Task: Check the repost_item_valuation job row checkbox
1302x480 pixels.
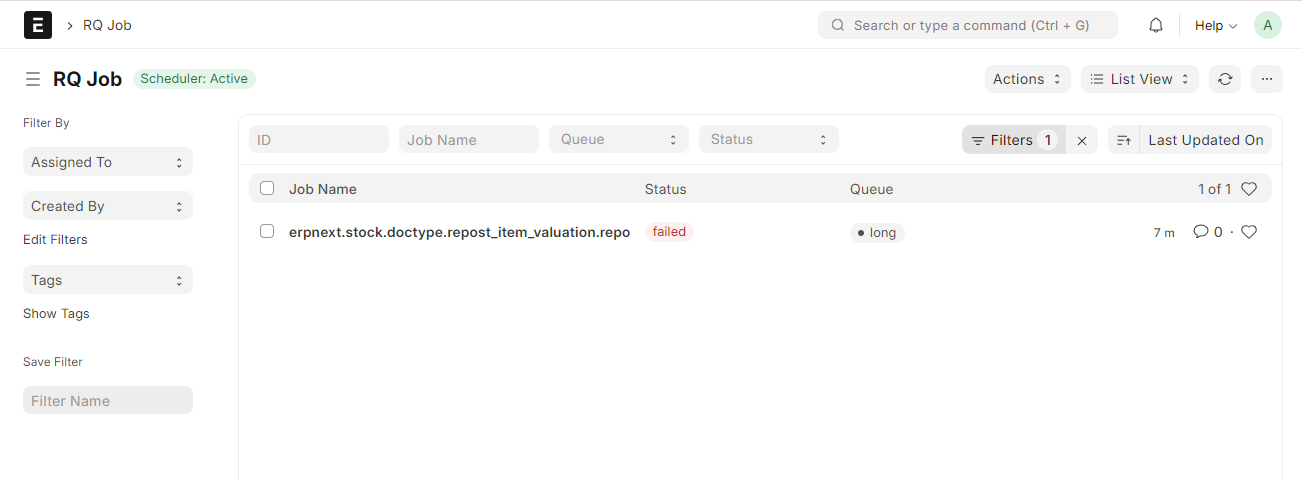Action: coord(267,231)
